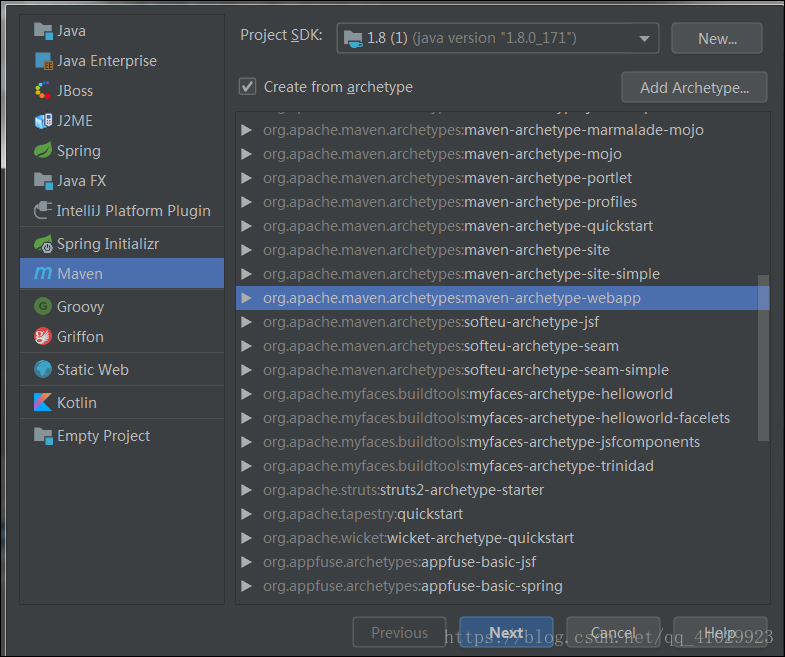Image resolution: width=785 pixels, height=657 pixels.
Task: Click the Groovy G icon
Action: pyautogui.click(x=43, y=306)
